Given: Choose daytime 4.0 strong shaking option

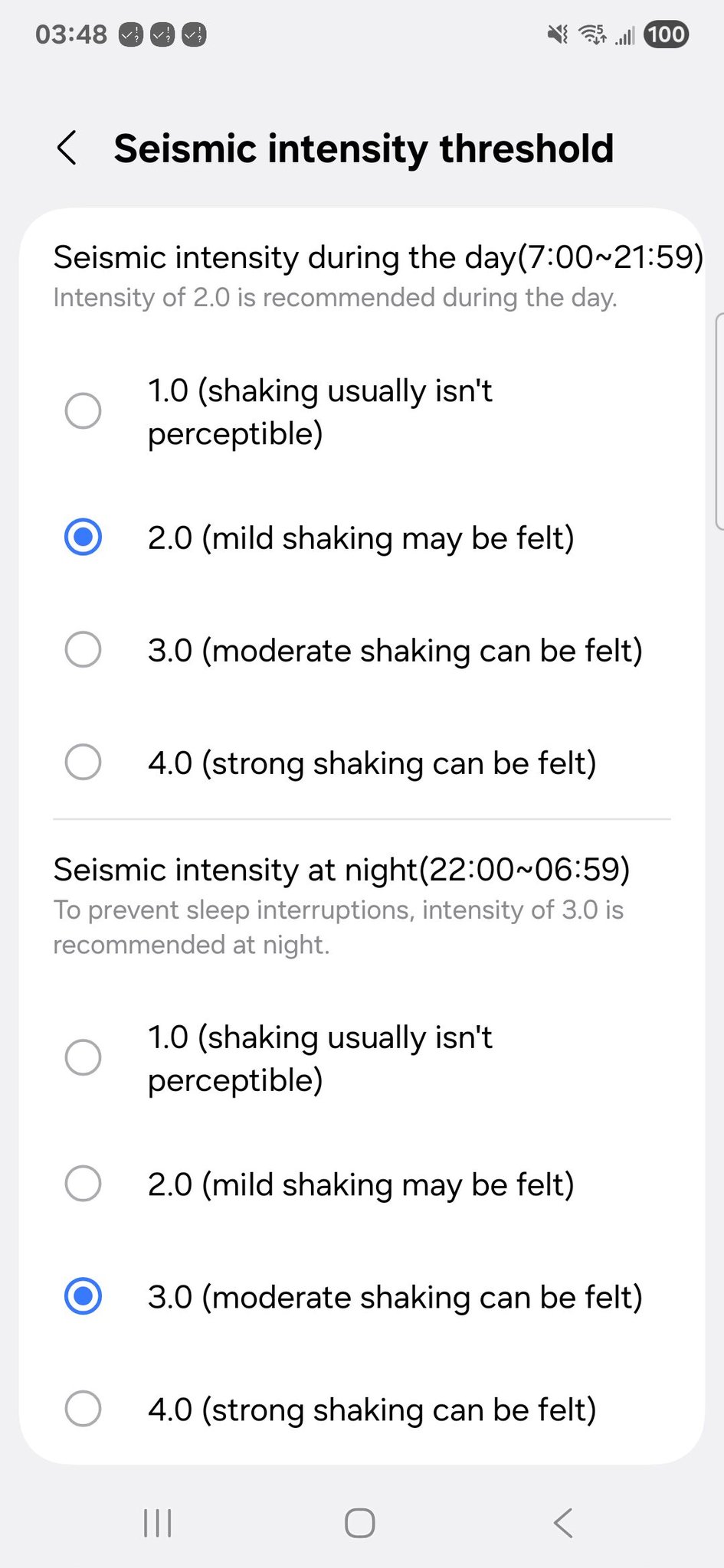Looking at the screenshot, I should point(83,762).
